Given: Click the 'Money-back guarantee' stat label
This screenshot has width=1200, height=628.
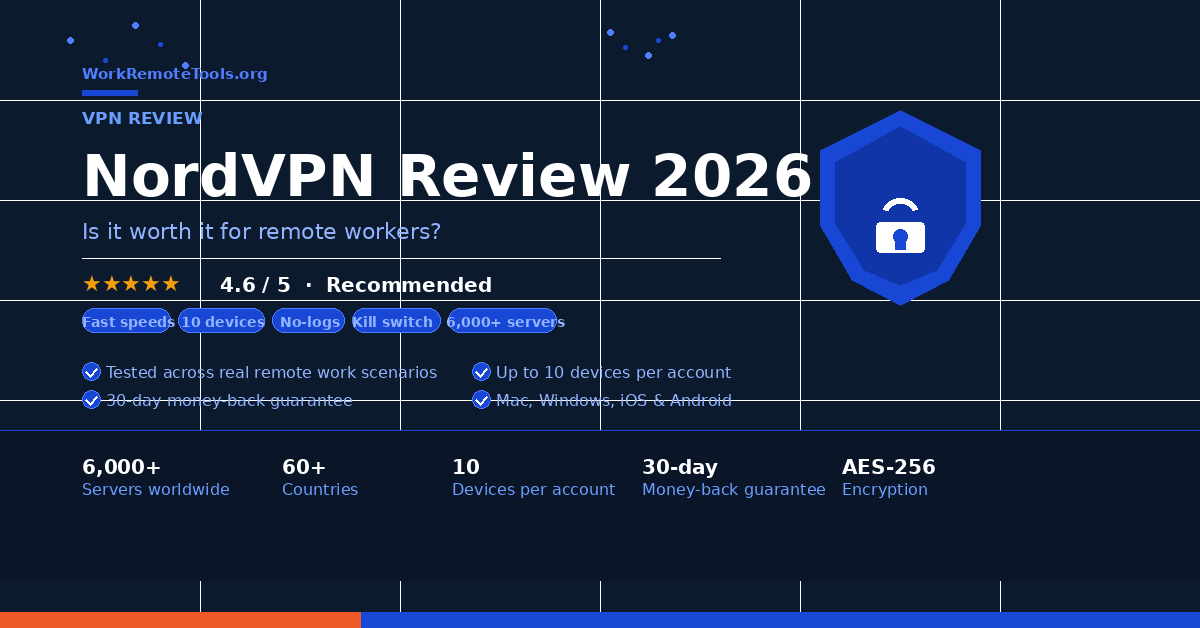Looking at the screenshot, I should [734, 490].
